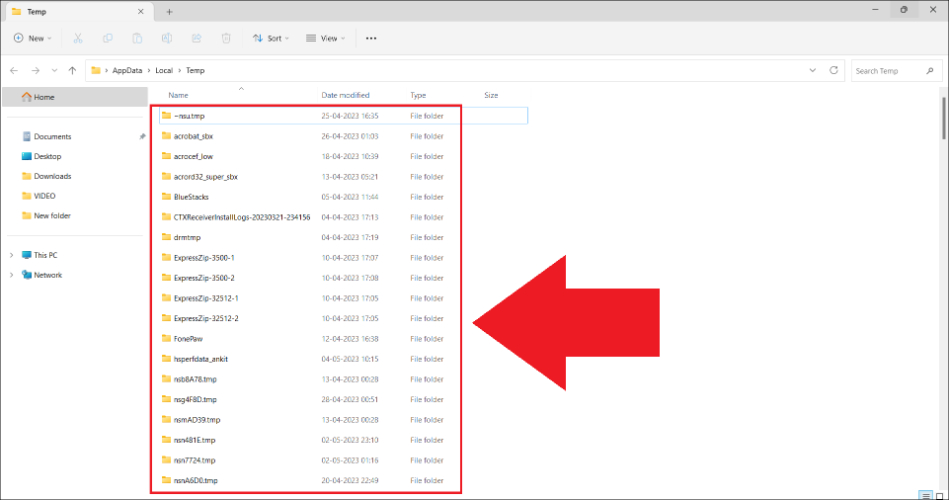Click Local in breadcrumb path
This screenshot has height=500, width=949.
click(x=164, y=71)
